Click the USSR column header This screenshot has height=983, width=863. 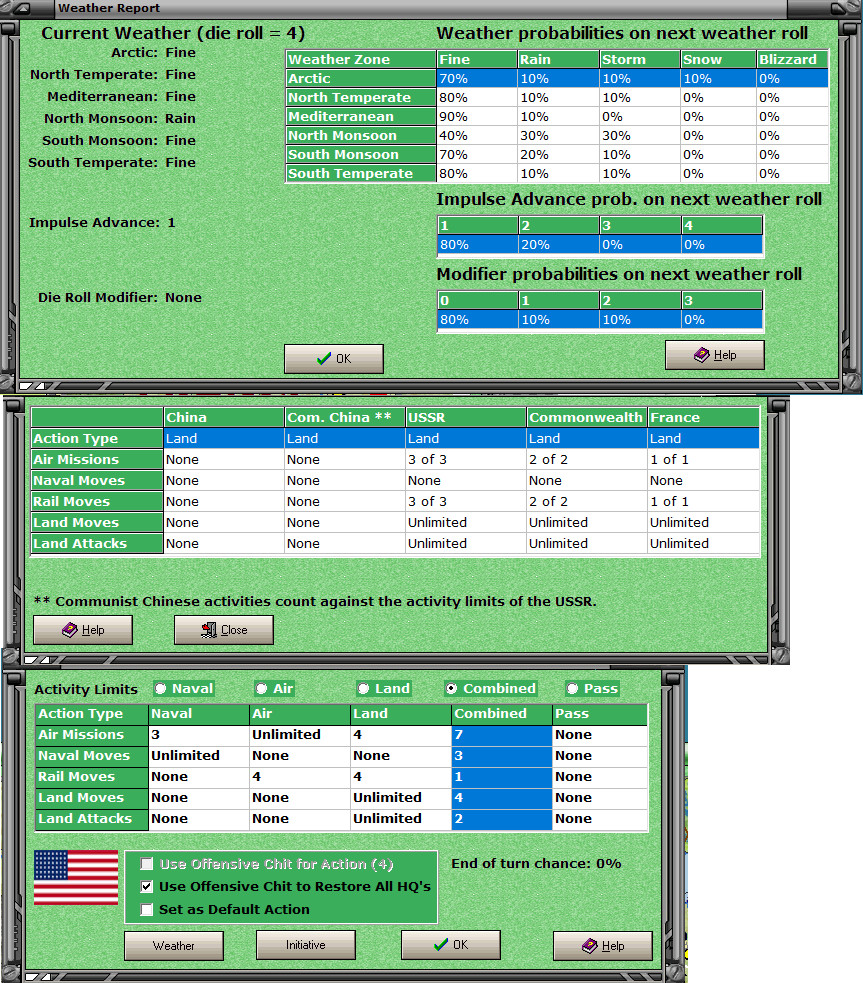coord(466,418)
